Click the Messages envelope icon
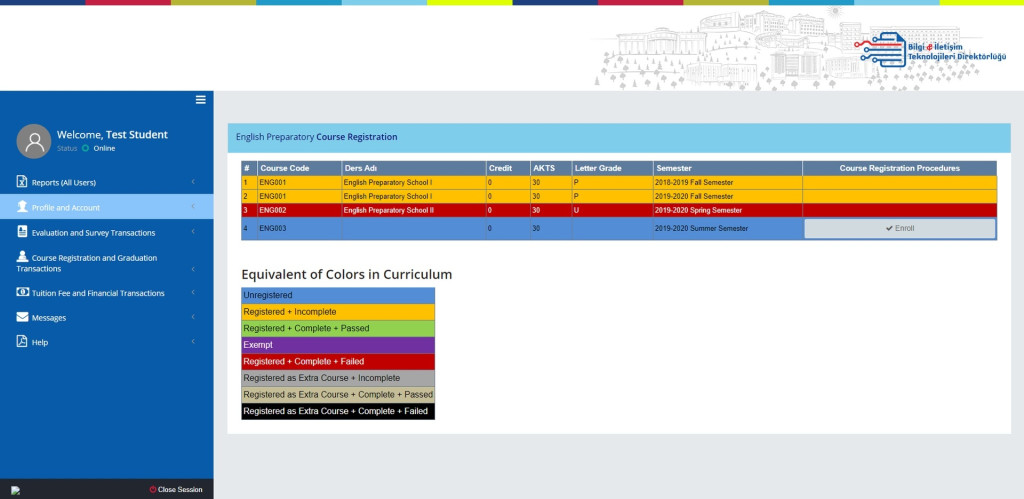1024x499 pixels. coord(22,317)
